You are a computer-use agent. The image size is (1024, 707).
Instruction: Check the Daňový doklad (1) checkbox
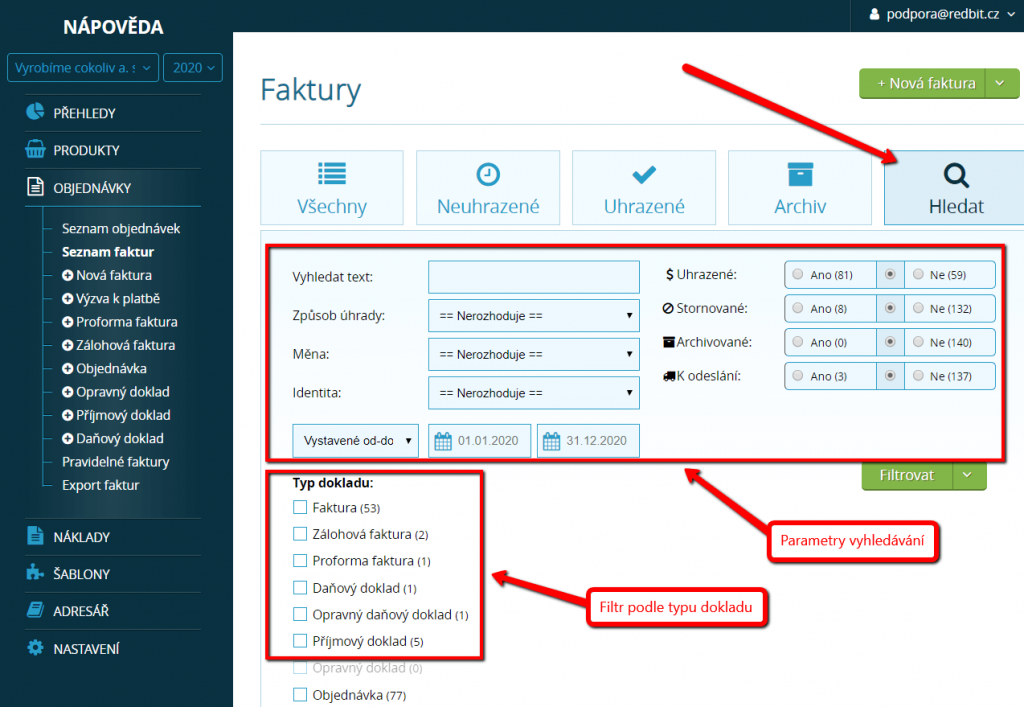(x=300, y=588)
